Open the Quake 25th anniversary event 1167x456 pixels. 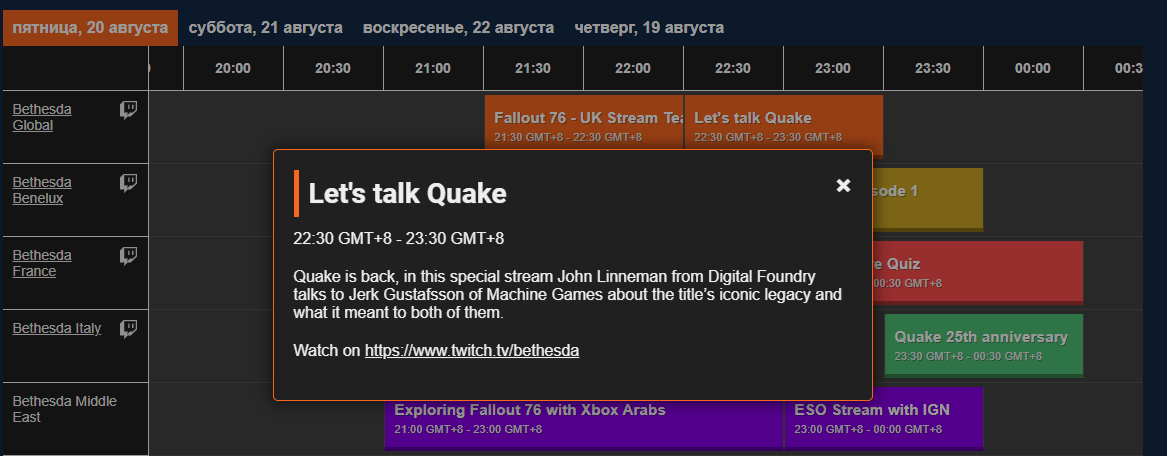pos(984,345)
